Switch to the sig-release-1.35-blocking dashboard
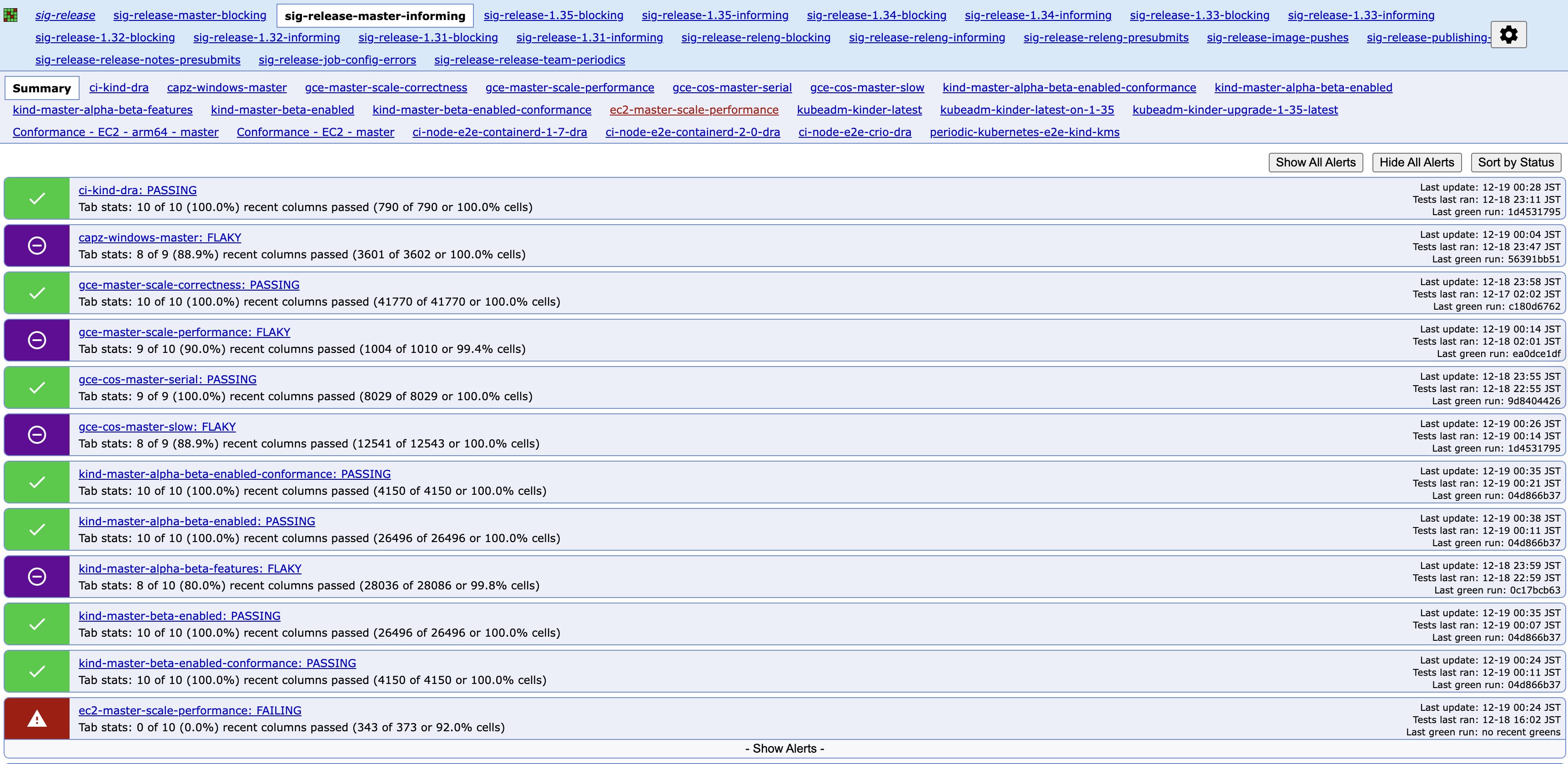 click(553, 15)
